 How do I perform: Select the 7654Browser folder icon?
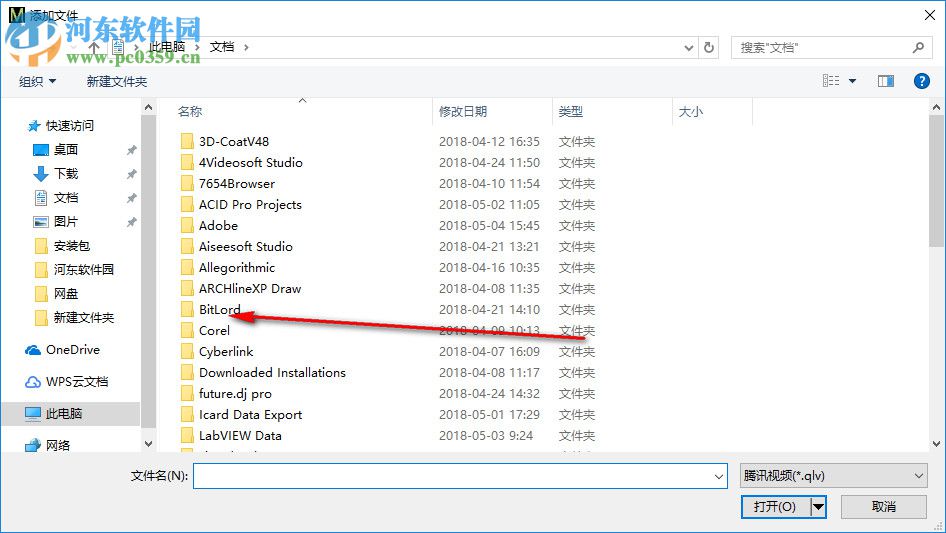(x=187, y=184)
